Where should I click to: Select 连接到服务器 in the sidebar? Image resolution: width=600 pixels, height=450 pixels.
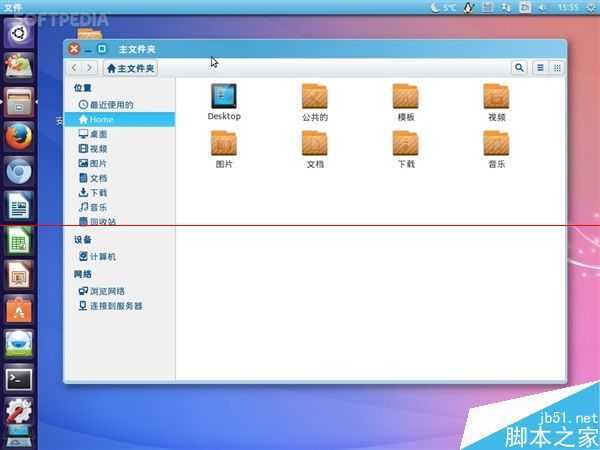pos(119,306)
